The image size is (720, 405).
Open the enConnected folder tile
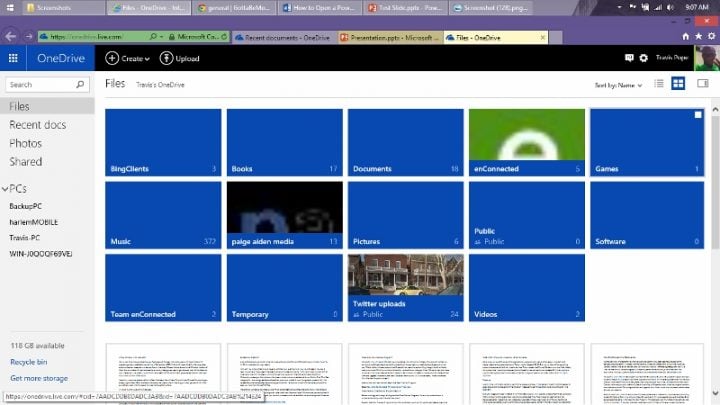pyautogui.click(x=527, y=142)
